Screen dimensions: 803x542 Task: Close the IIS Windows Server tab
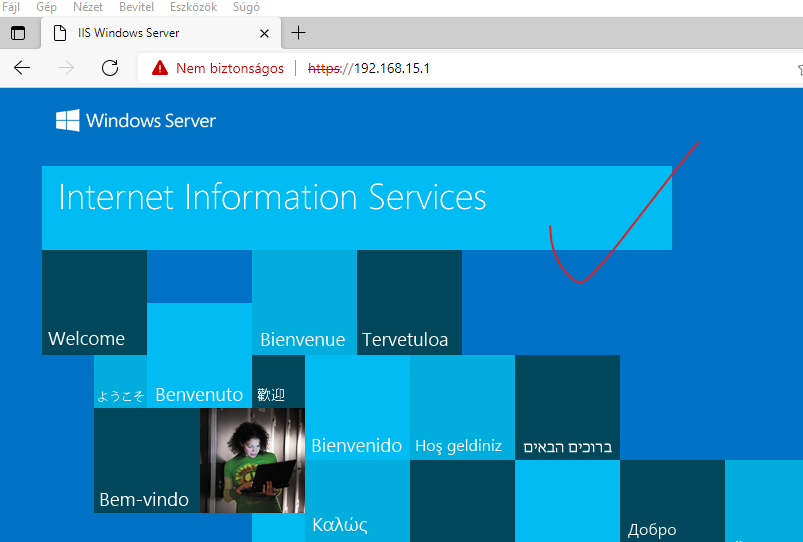[x=264, y=33]
